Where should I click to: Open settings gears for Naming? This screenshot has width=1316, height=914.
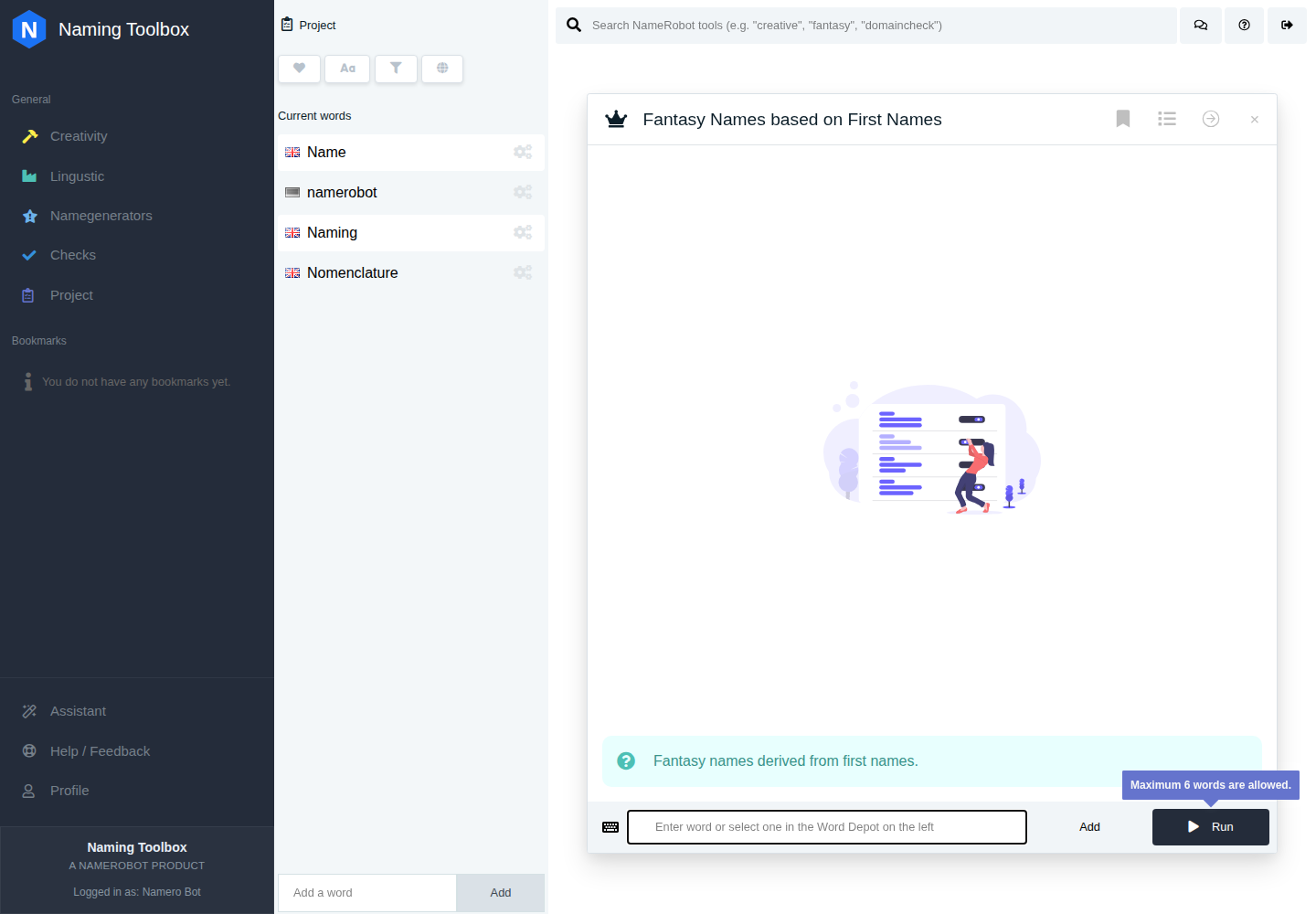(523, 233)
